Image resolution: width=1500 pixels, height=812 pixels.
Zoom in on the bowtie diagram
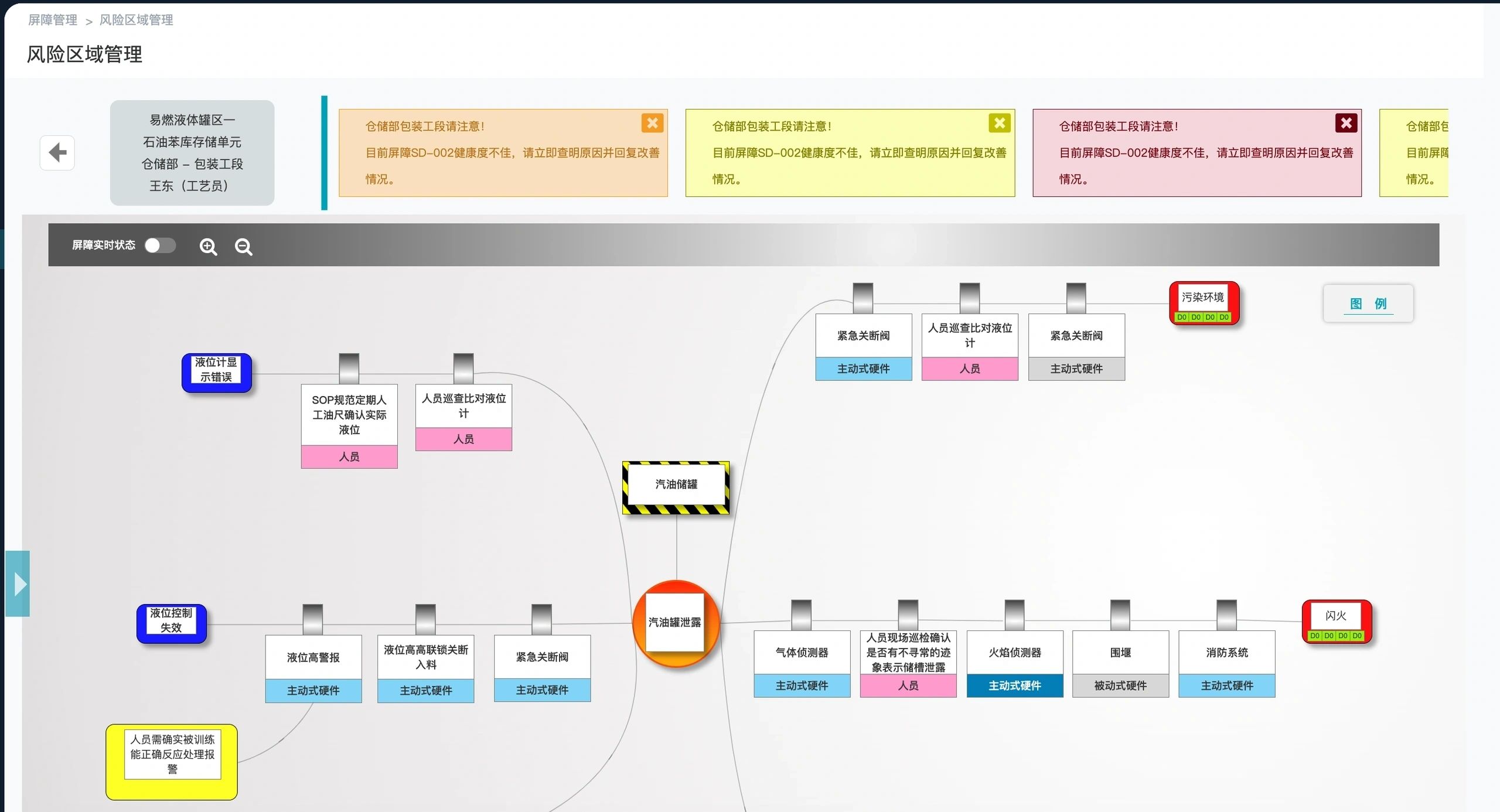coord(208,247)
